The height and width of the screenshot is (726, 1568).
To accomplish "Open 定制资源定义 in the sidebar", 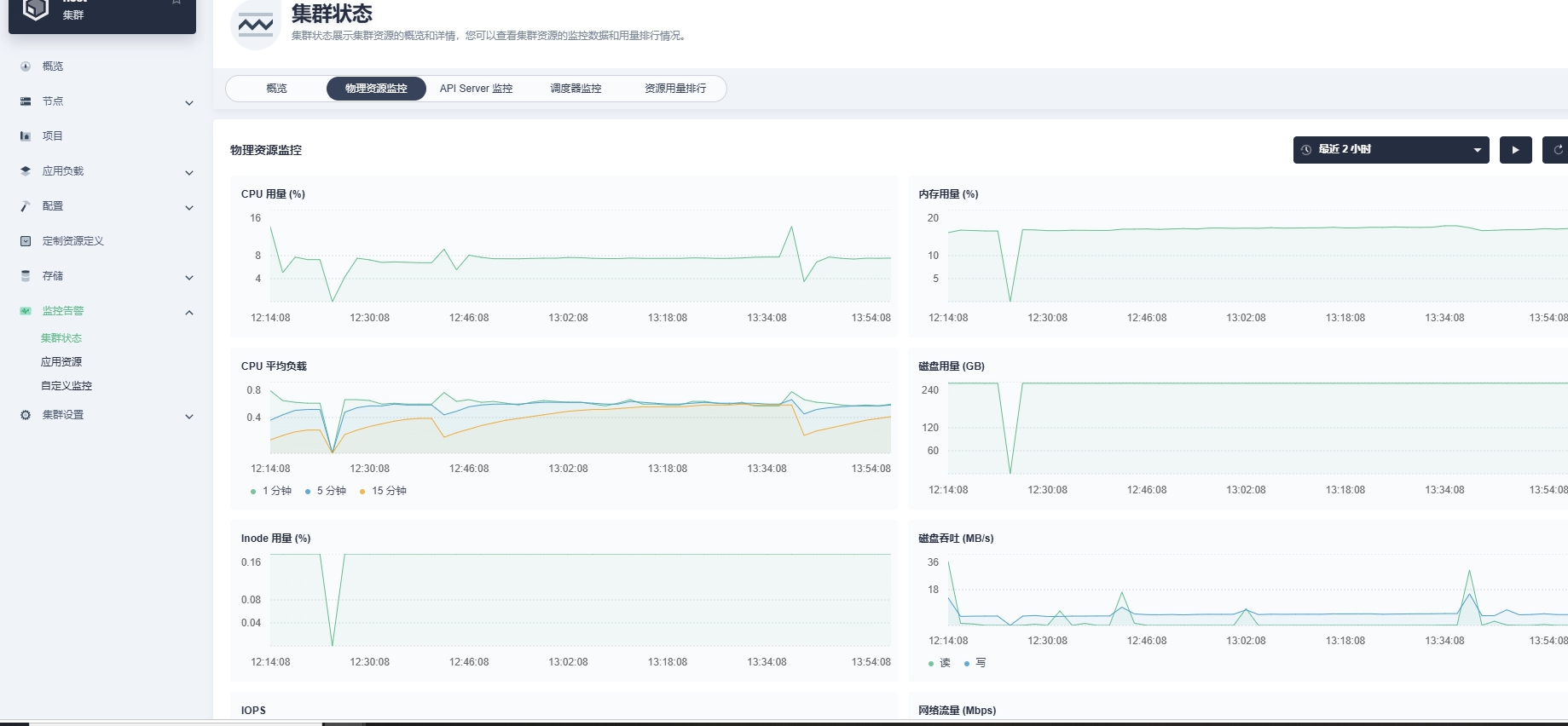I will [x=73, y=241].
